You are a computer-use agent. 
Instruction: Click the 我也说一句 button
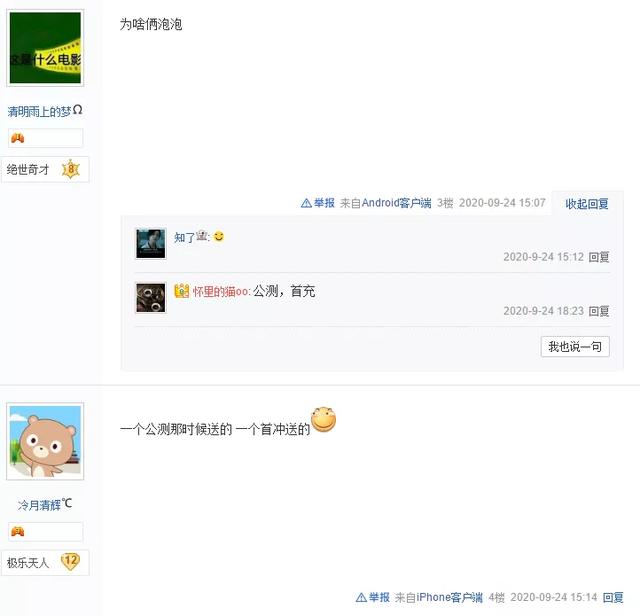point(575,347)
